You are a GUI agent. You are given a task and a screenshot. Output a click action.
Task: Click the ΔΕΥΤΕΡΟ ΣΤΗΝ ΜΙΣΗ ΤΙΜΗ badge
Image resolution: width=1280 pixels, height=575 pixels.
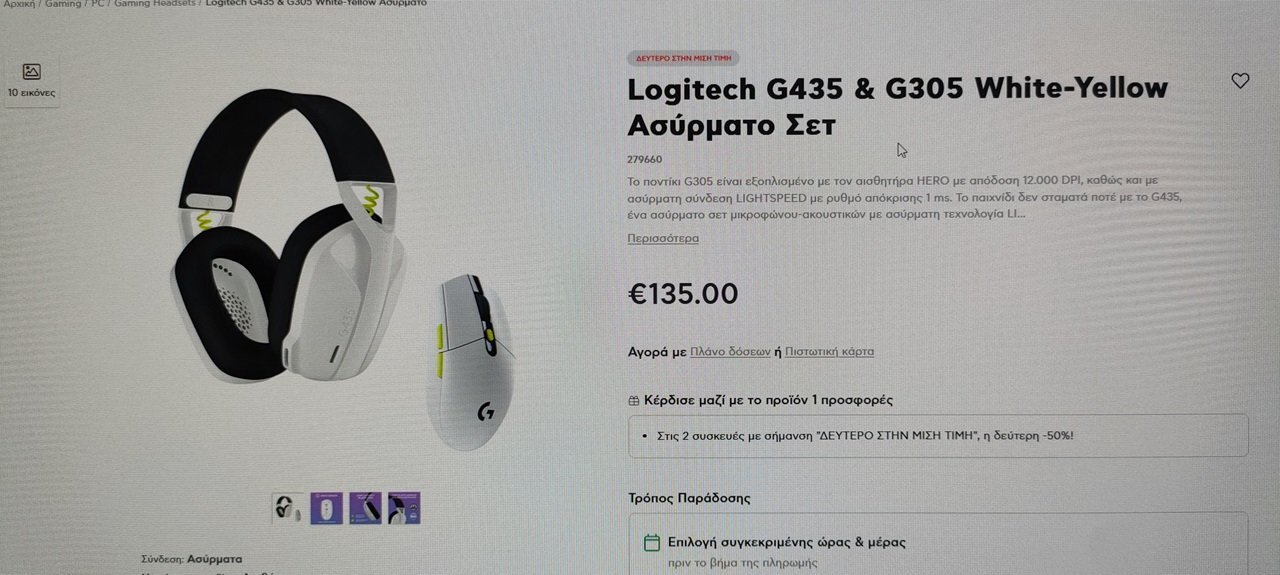click(683, 58)
